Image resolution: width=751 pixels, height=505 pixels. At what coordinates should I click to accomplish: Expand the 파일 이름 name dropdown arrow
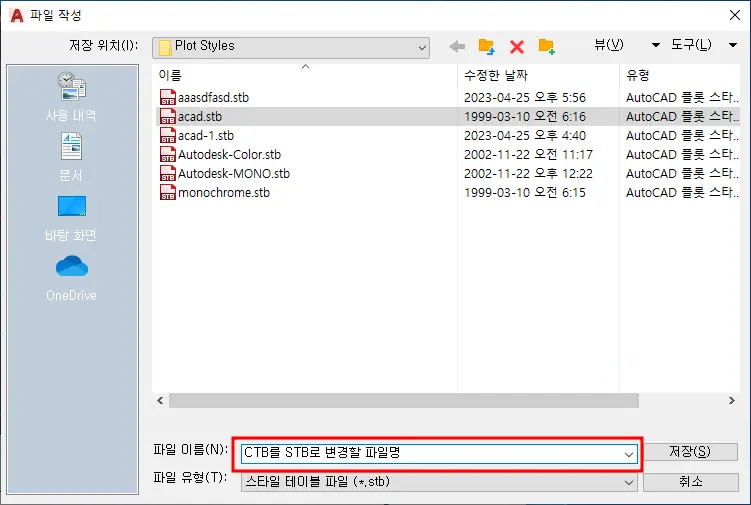[629, 454]
